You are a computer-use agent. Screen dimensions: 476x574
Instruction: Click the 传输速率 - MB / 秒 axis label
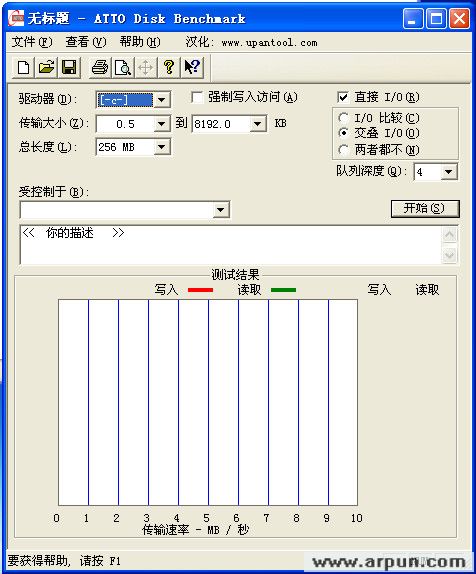tap(196, 530)
